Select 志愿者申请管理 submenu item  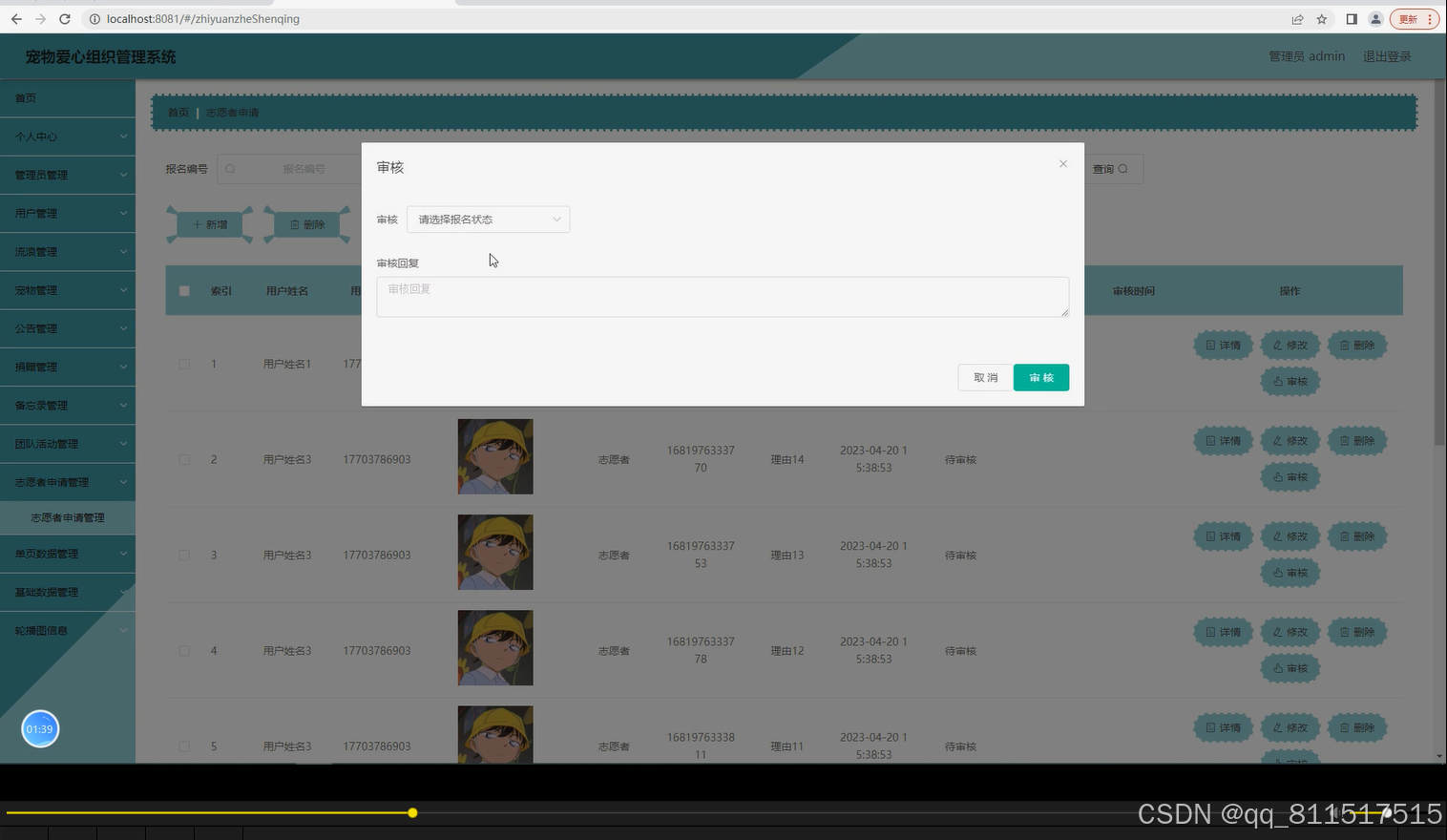(x=67, y=517)
